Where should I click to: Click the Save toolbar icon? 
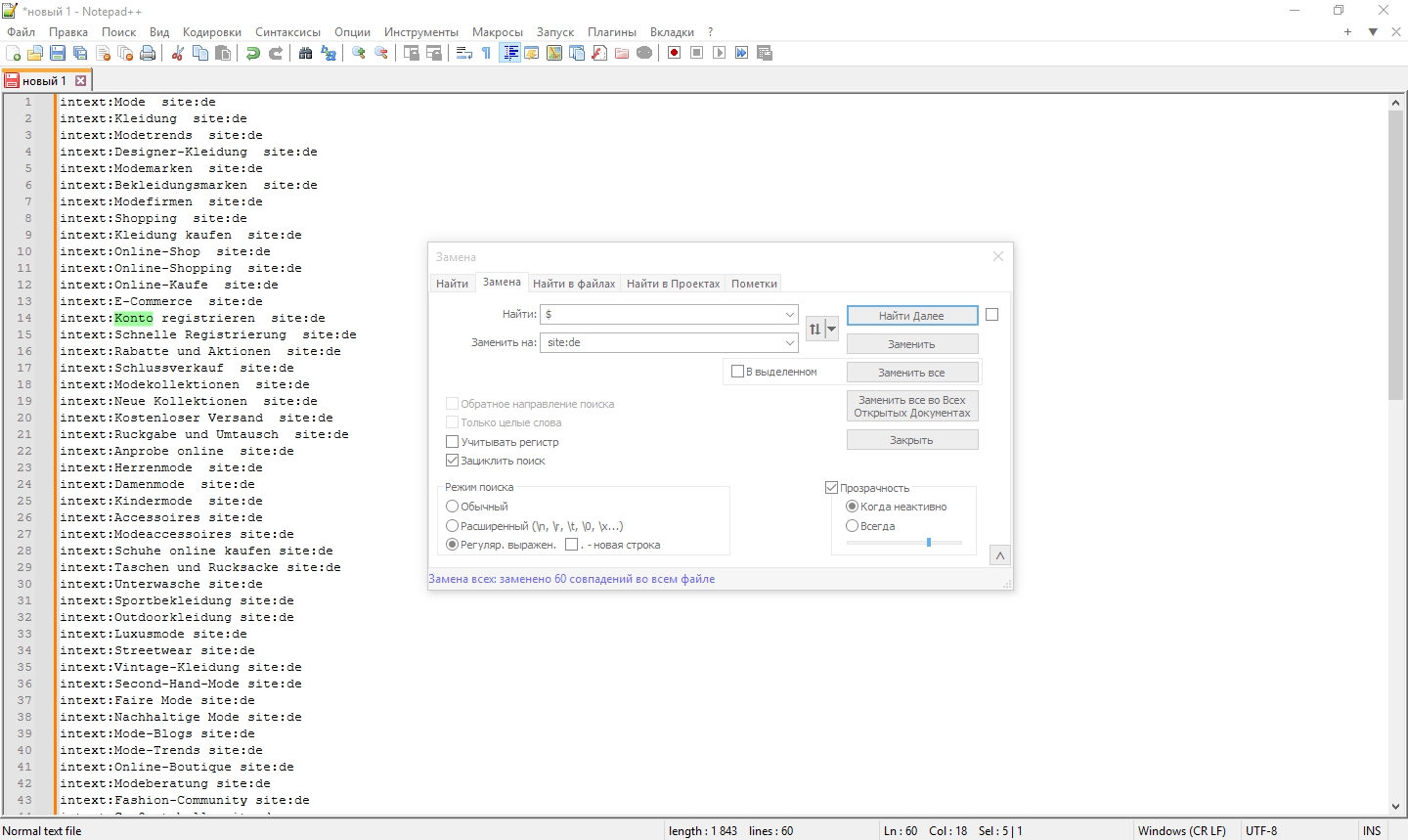click(x=58, y=53)
